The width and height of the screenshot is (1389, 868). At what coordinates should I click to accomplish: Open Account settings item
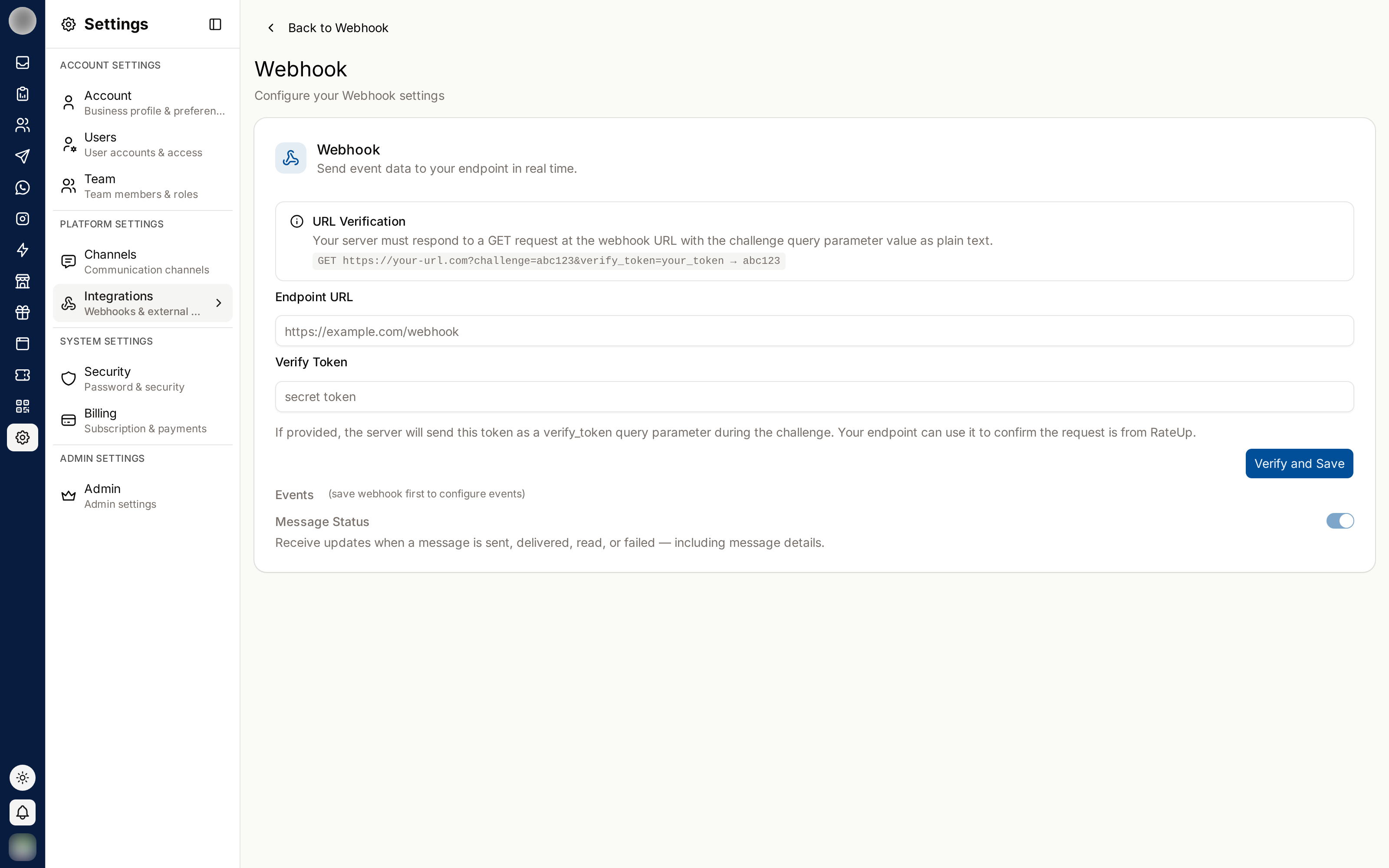pyautogui.click(x=143, y=103)
